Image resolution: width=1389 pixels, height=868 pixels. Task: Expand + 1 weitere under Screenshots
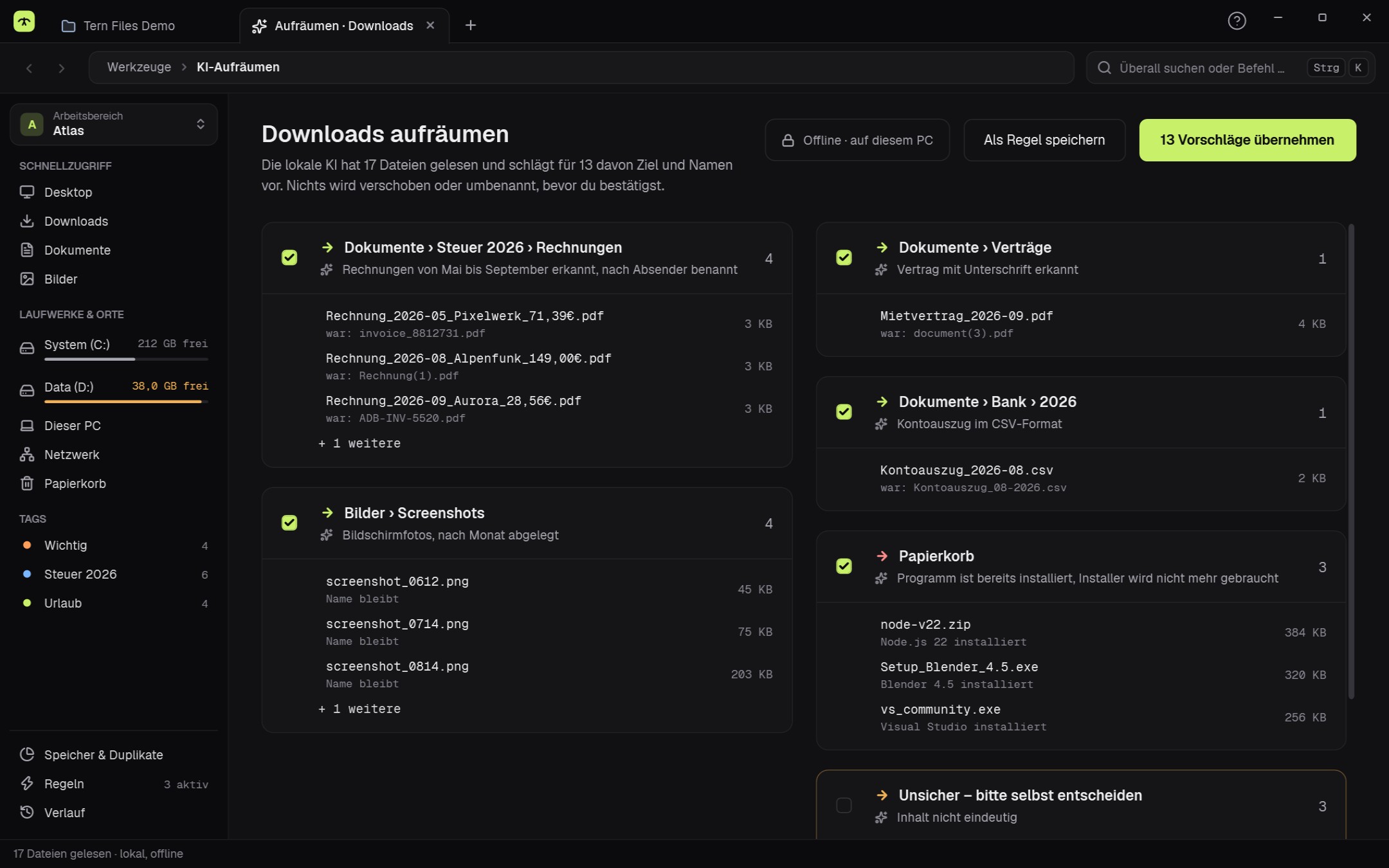tap(360, 709)
